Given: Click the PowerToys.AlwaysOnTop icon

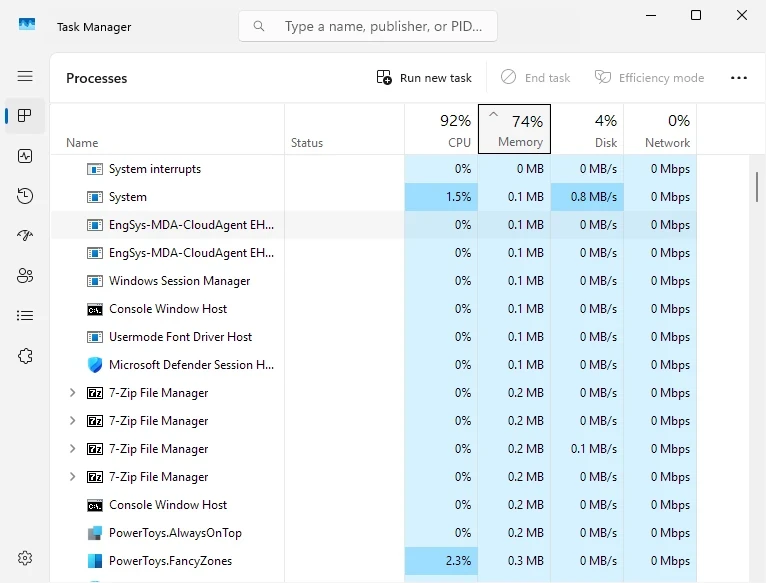Looking at the screenshot, I should pyautogui.click(x=95, y=533).
